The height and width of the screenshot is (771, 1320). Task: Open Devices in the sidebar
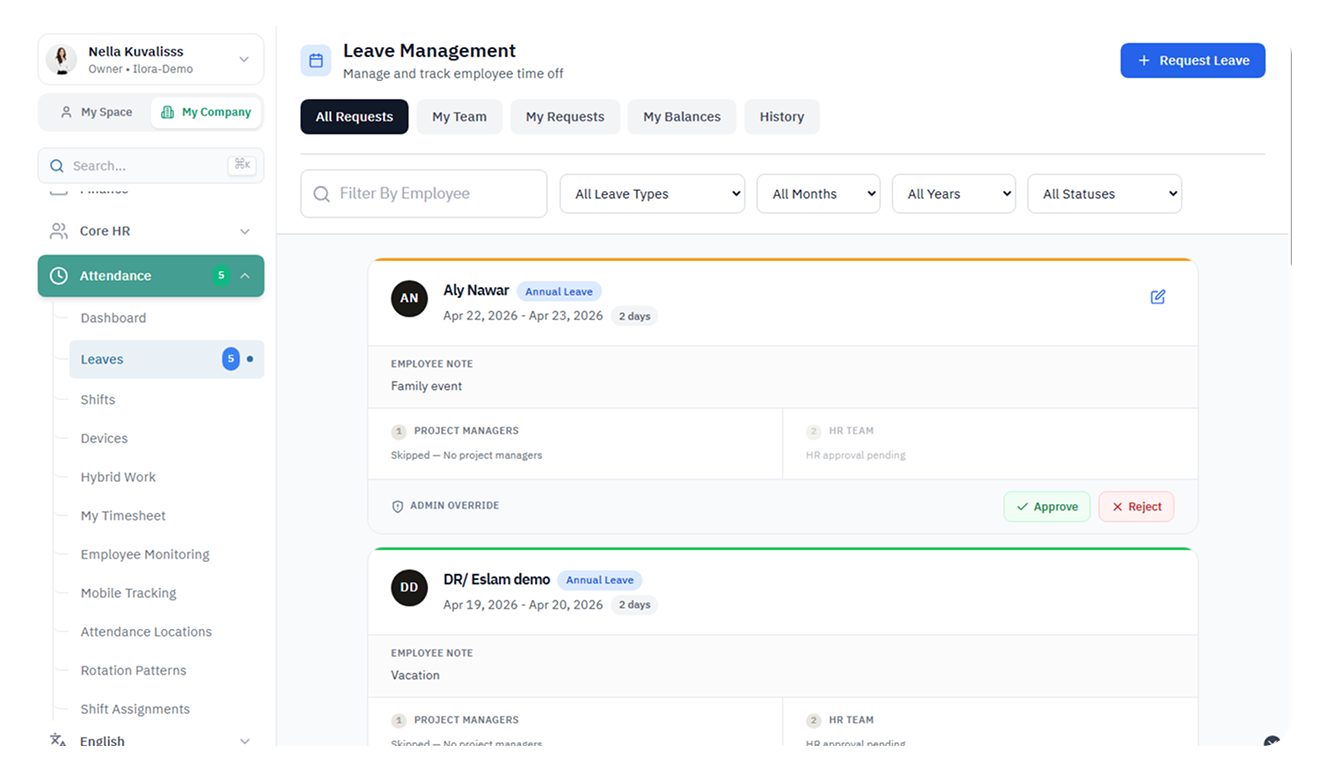[104, 438]
